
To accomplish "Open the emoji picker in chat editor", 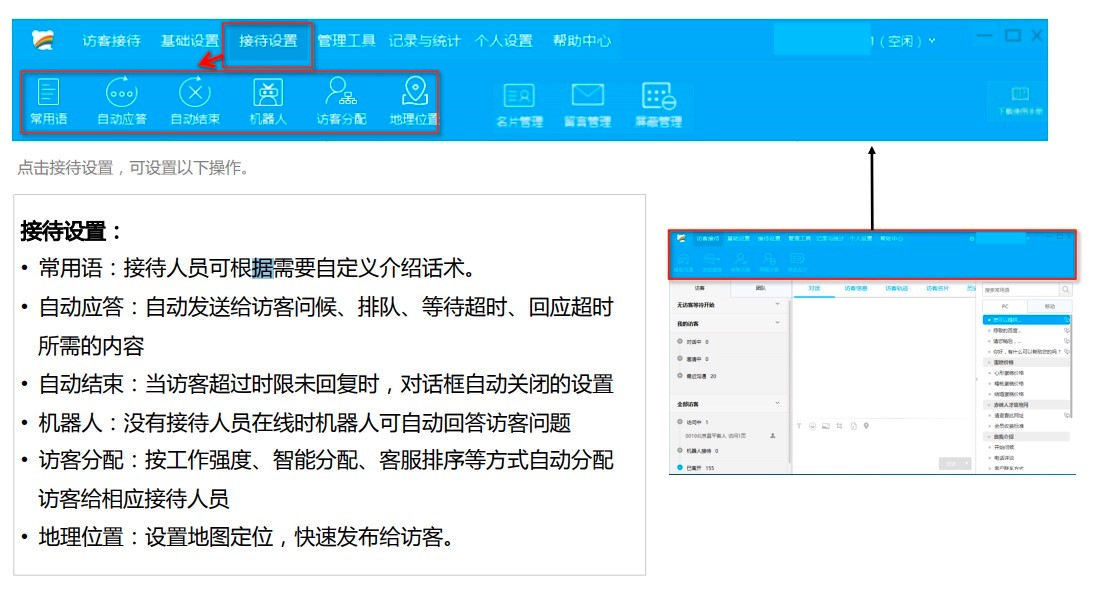I will pyautogui.click(x=812, y=426).
